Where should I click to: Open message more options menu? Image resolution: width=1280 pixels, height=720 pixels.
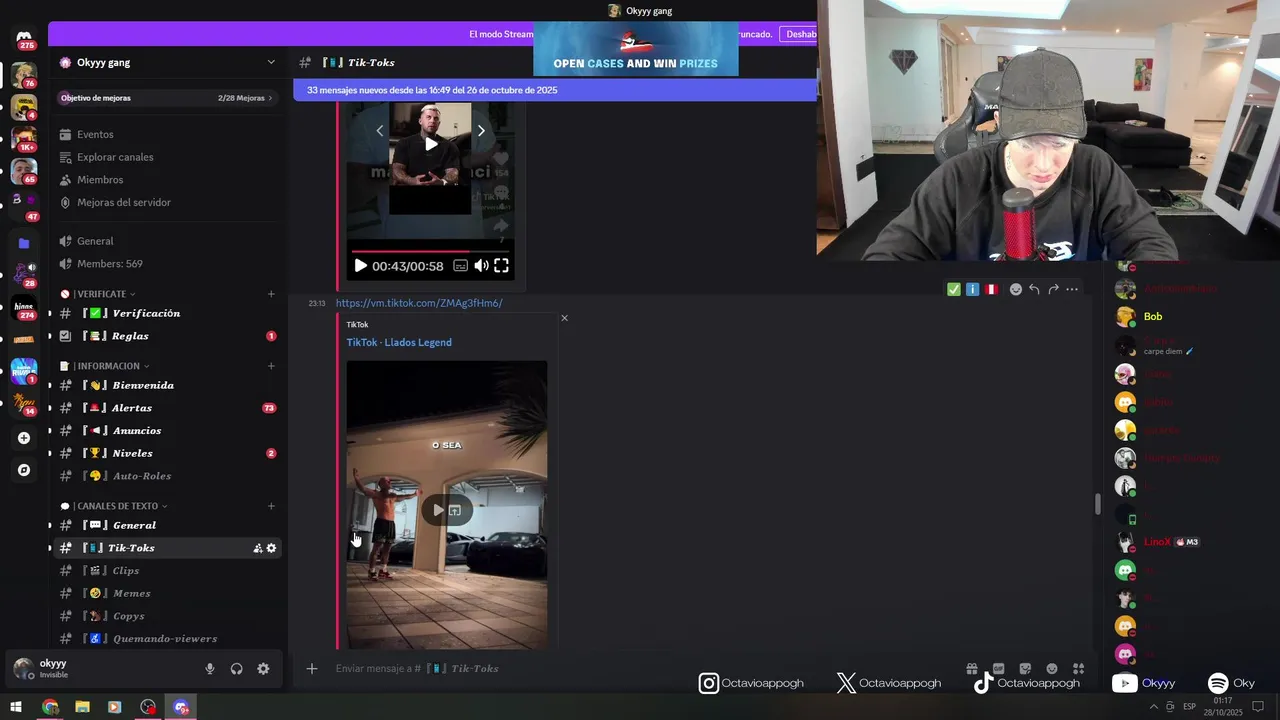pyautogui.click(x=1072, y=289)
